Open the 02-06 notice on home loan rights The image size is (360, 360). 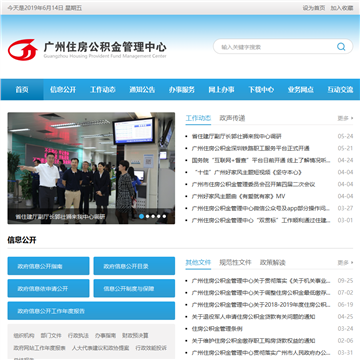coord(253,341)
